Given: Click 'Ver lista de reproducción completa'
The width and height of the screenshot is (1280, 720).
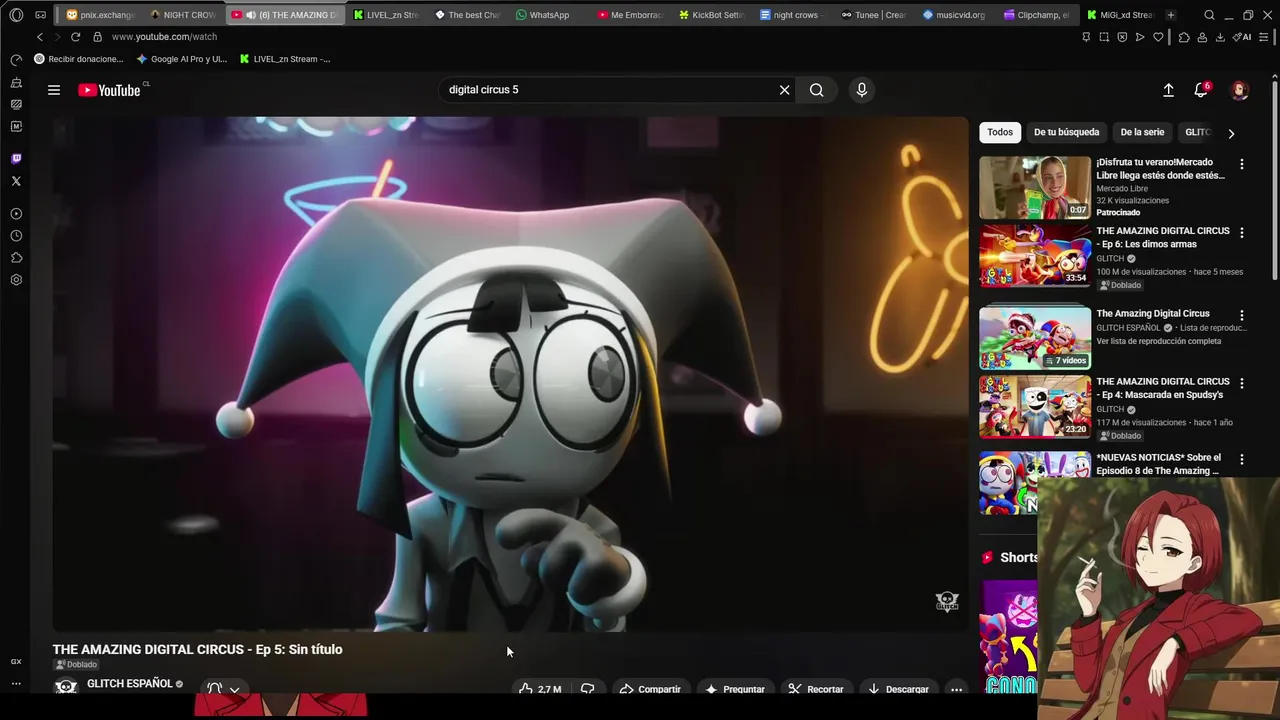Looking at the screenshot, I should (1158, 341).
